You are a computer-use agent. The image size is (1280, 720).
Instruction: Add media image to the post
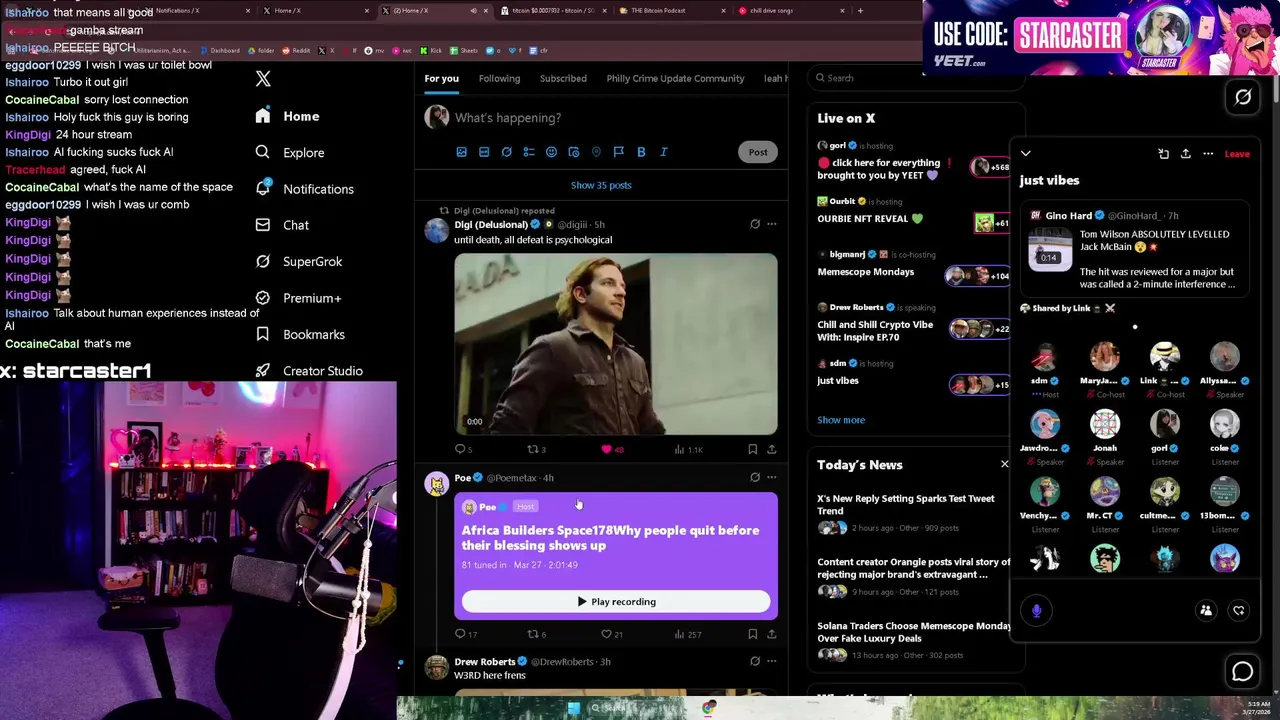click(x=462, y=152)
